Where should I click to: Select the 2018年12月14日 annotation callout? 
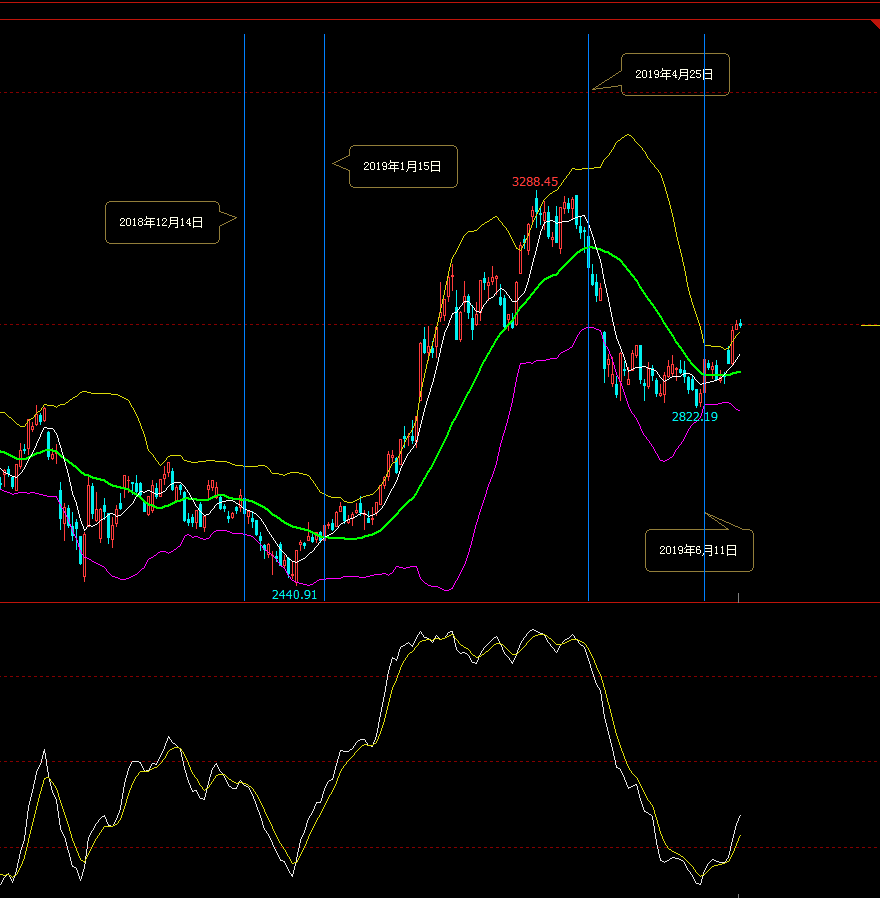coord(161,222)
